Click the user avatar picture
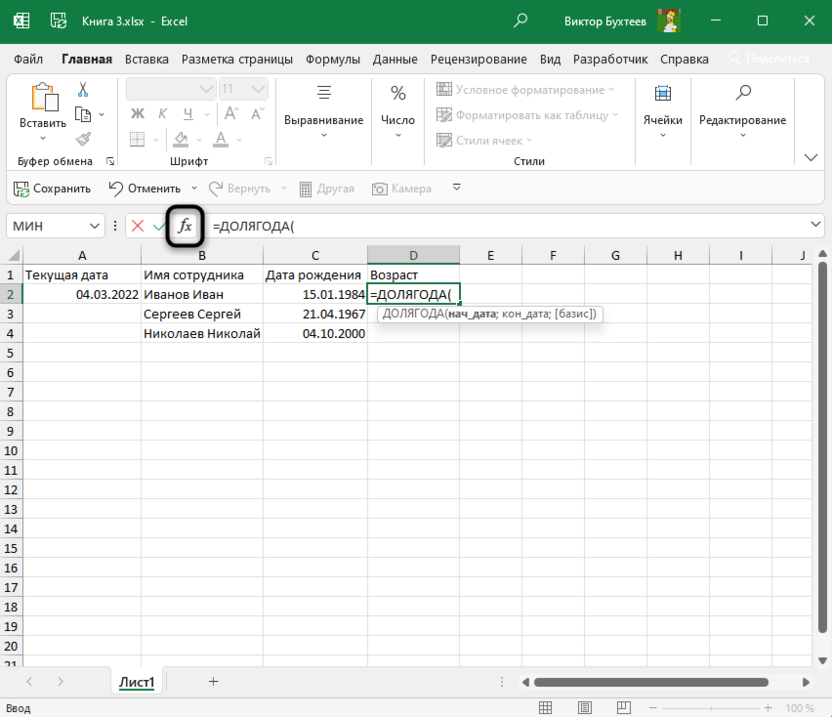This screenshot has width=832, height=717. pos(669,21)
